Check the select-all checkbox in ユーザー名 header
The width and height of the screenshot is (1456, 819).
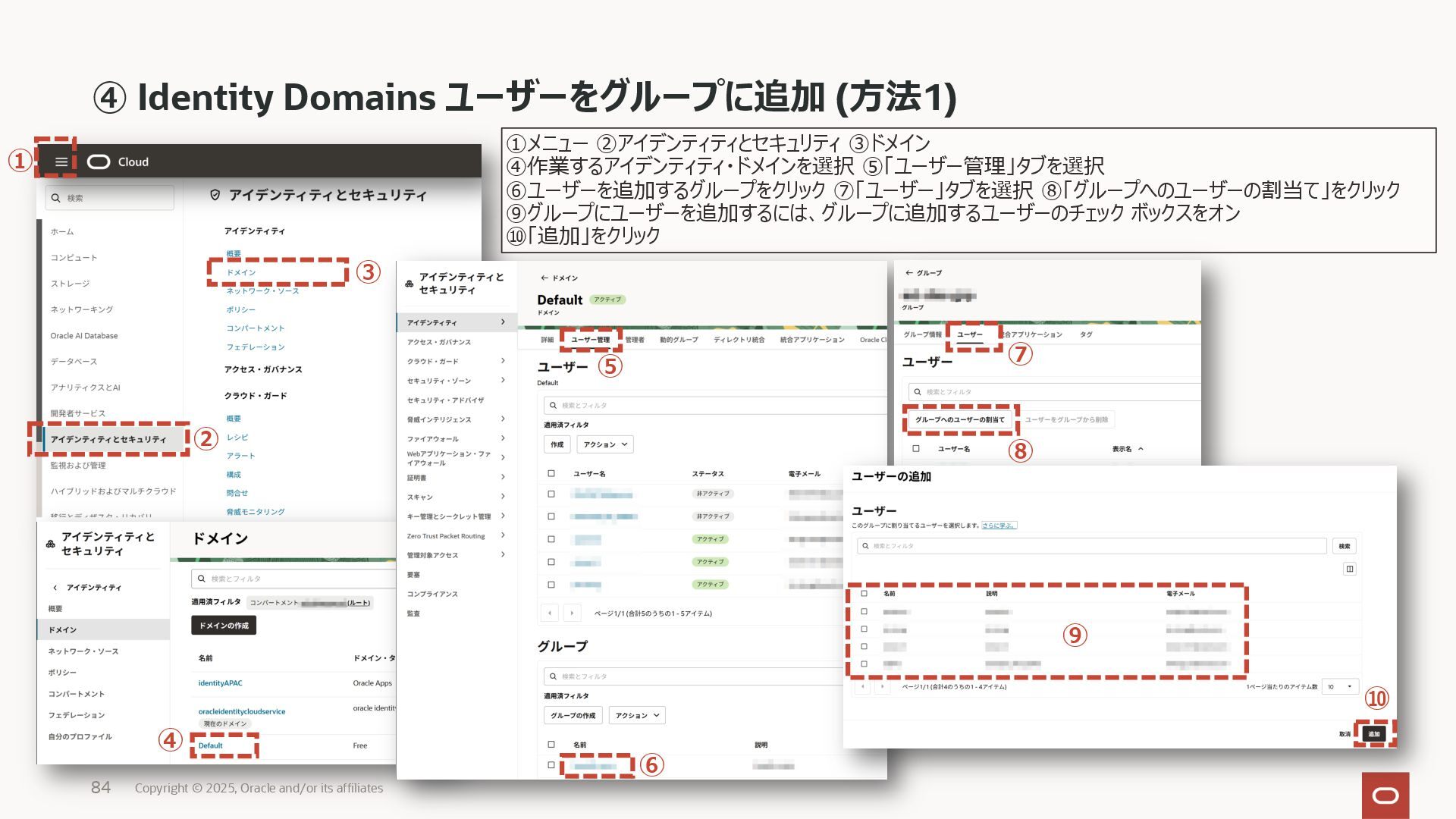[551, 473]
